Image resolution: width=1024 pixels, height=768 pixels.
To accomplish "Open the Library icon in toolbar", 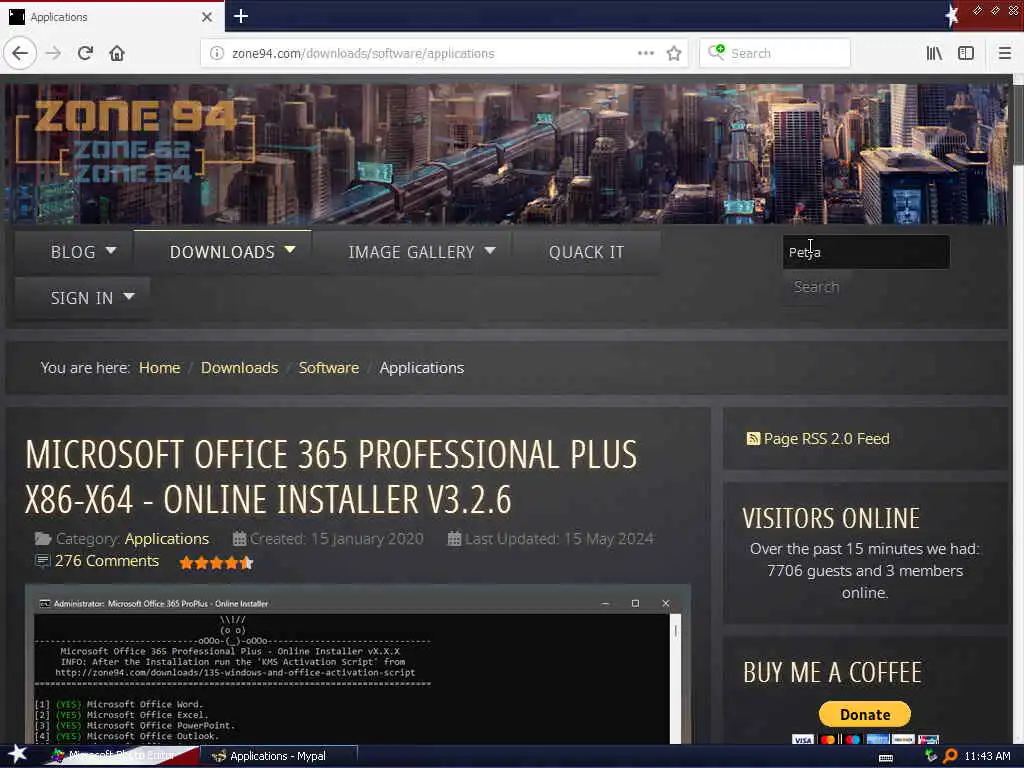I will (934, 53).
